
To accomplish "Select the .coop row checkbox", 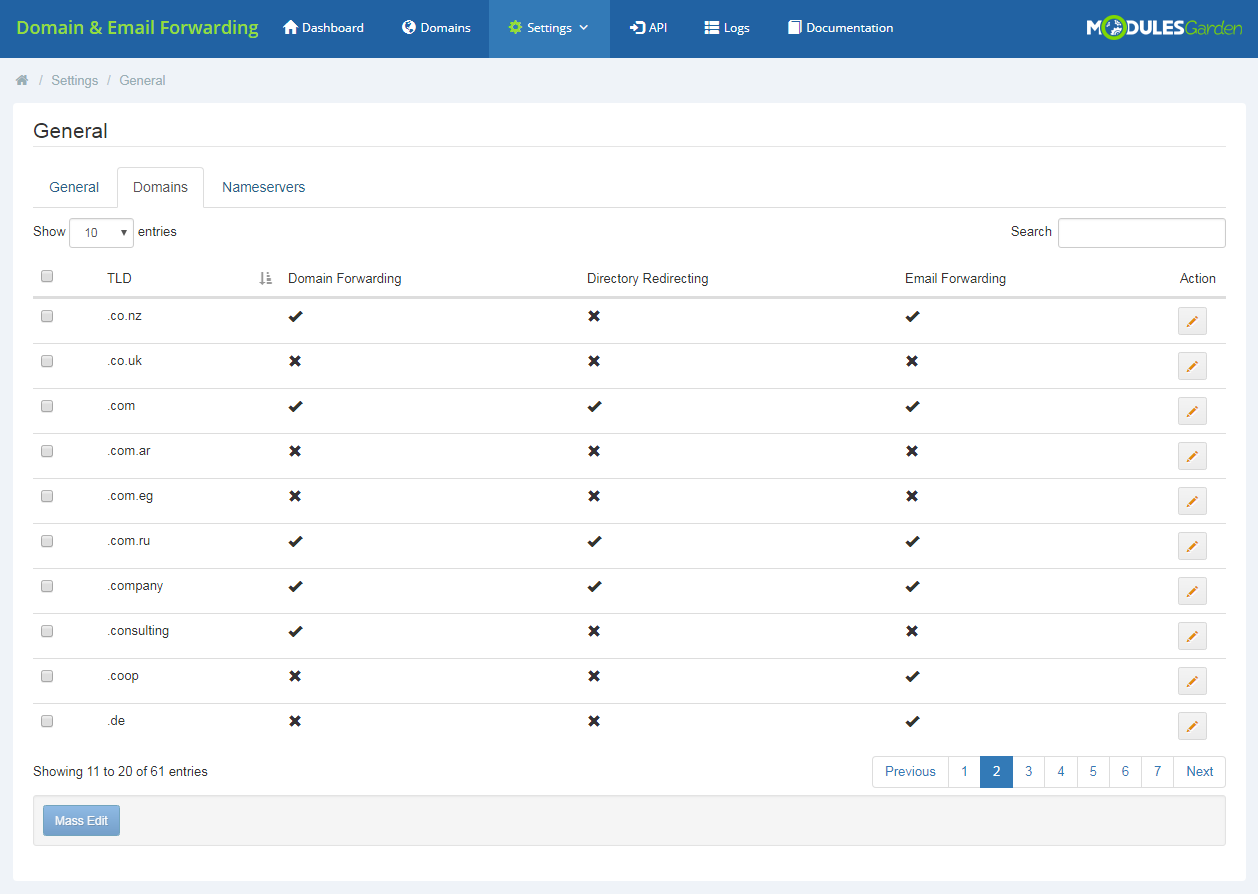I will point(46,676).
